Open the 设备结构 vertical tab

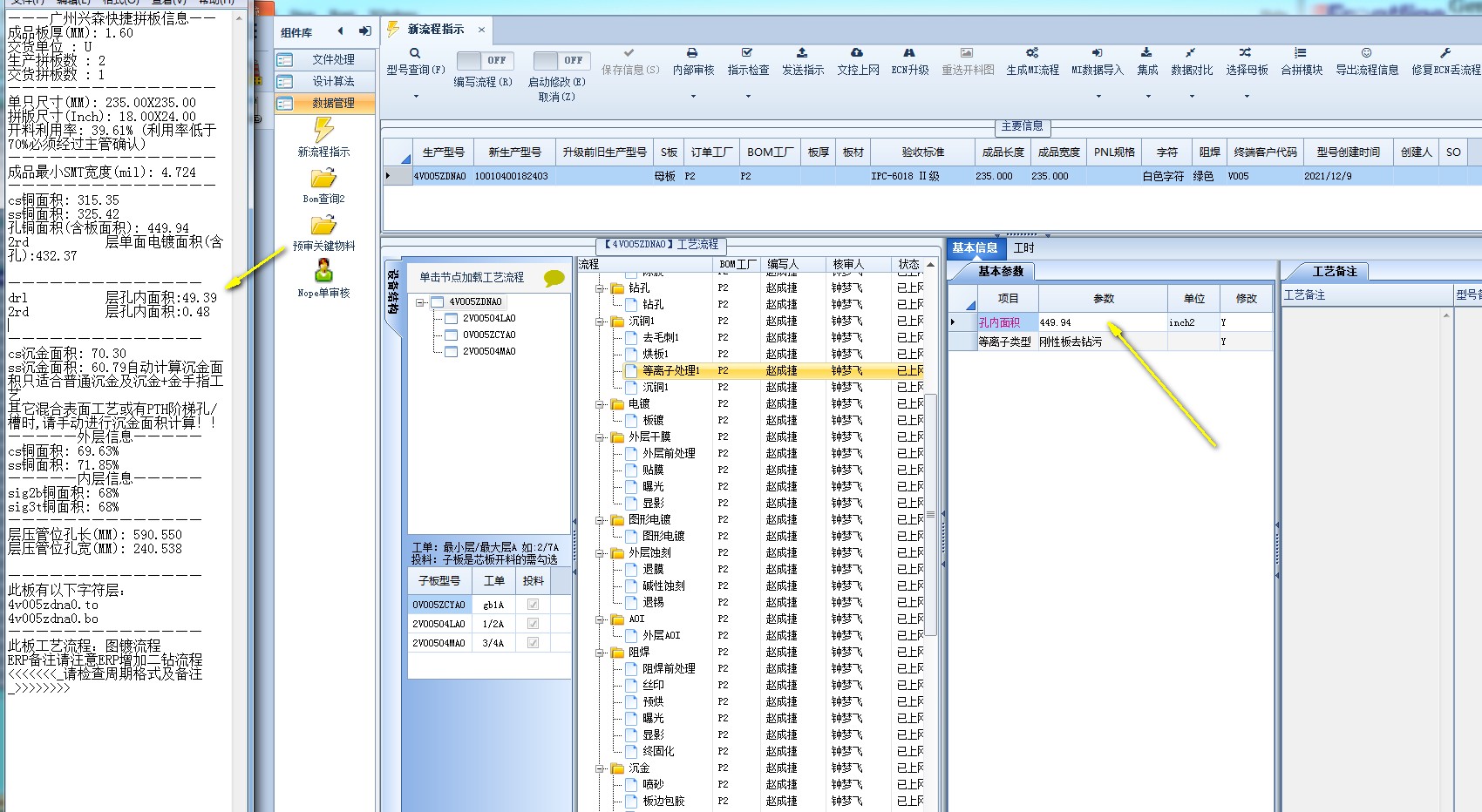click(393, 293)
